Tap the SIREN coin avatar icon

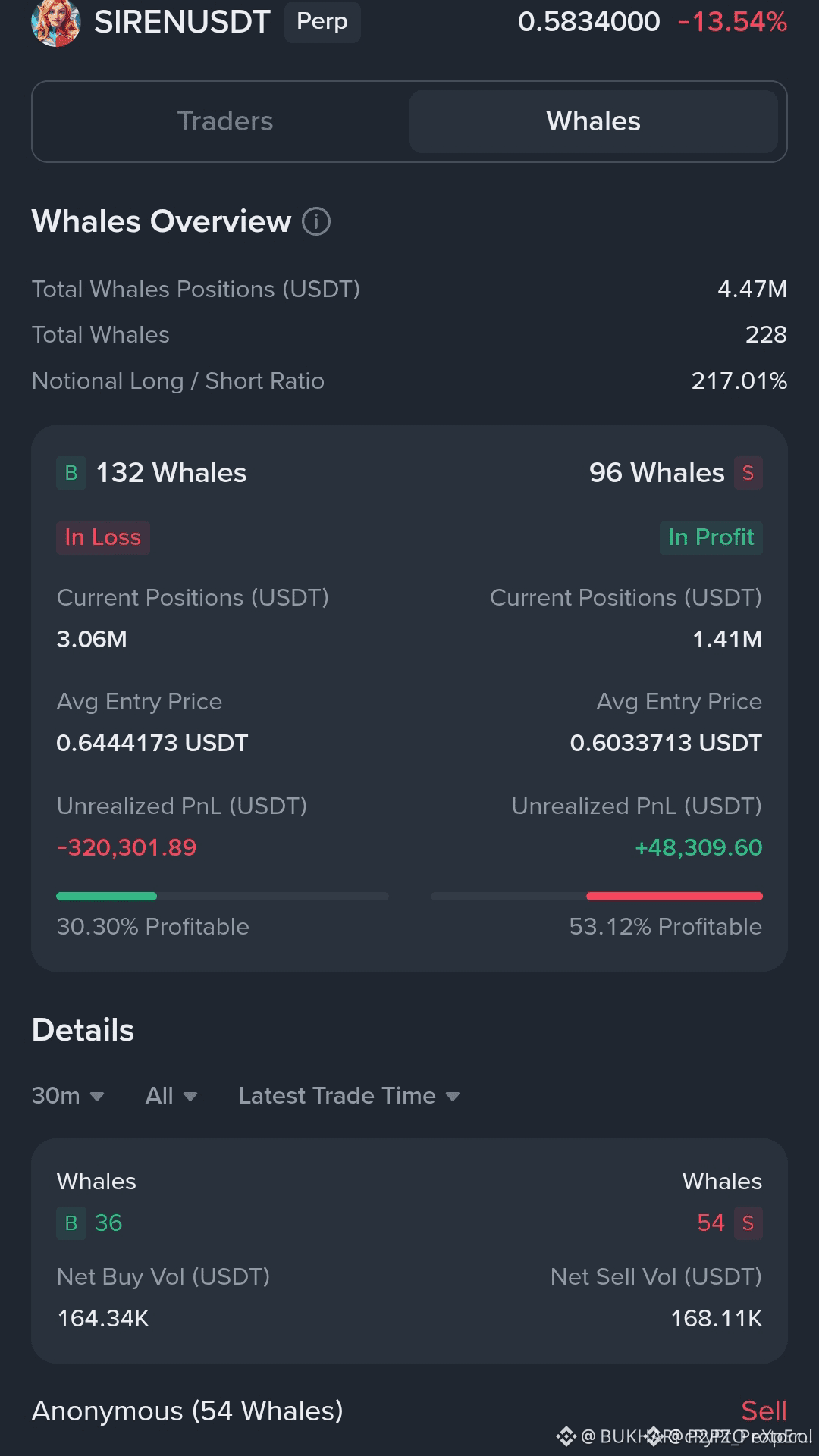55,23
